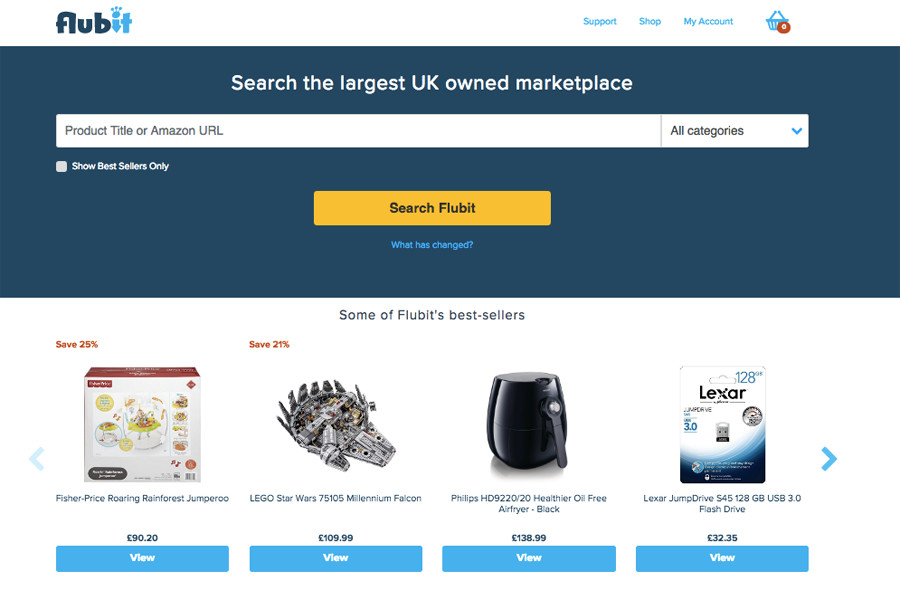900x600 pixels.
Task: Click the Search Flubit button
Action: 432,208
